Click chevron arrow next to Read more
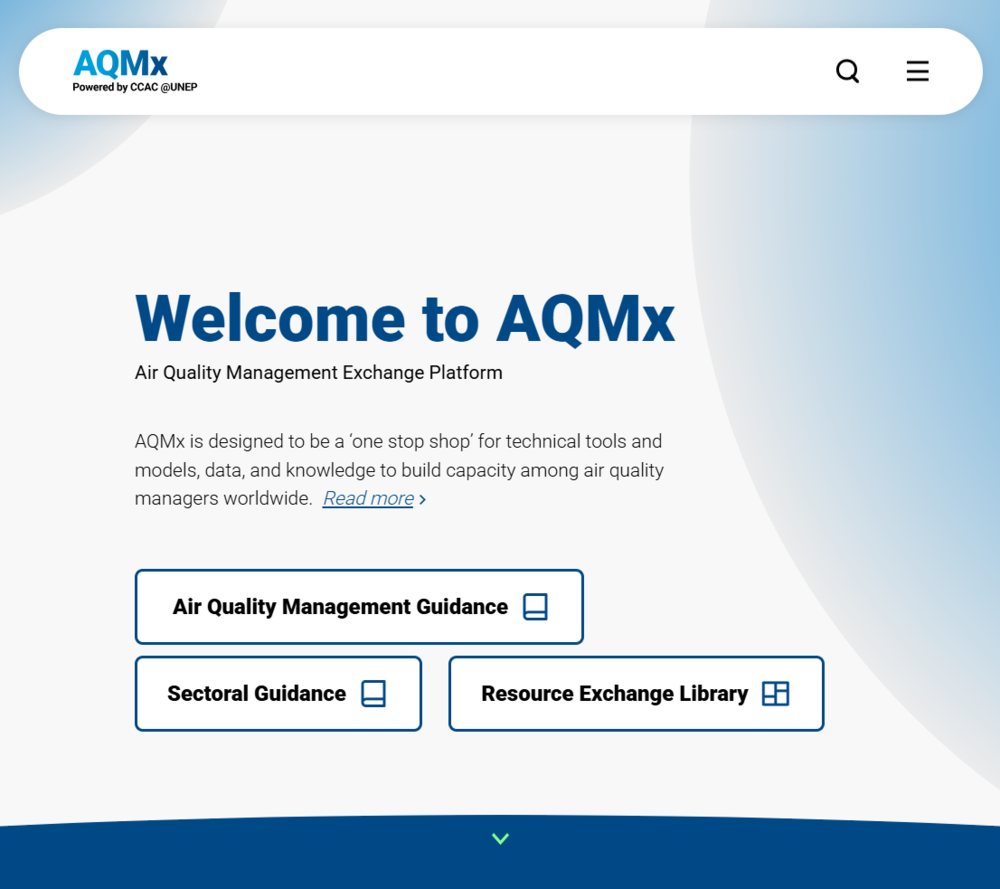This screenshot has height=889, width=1000. (x=422, y=499)
